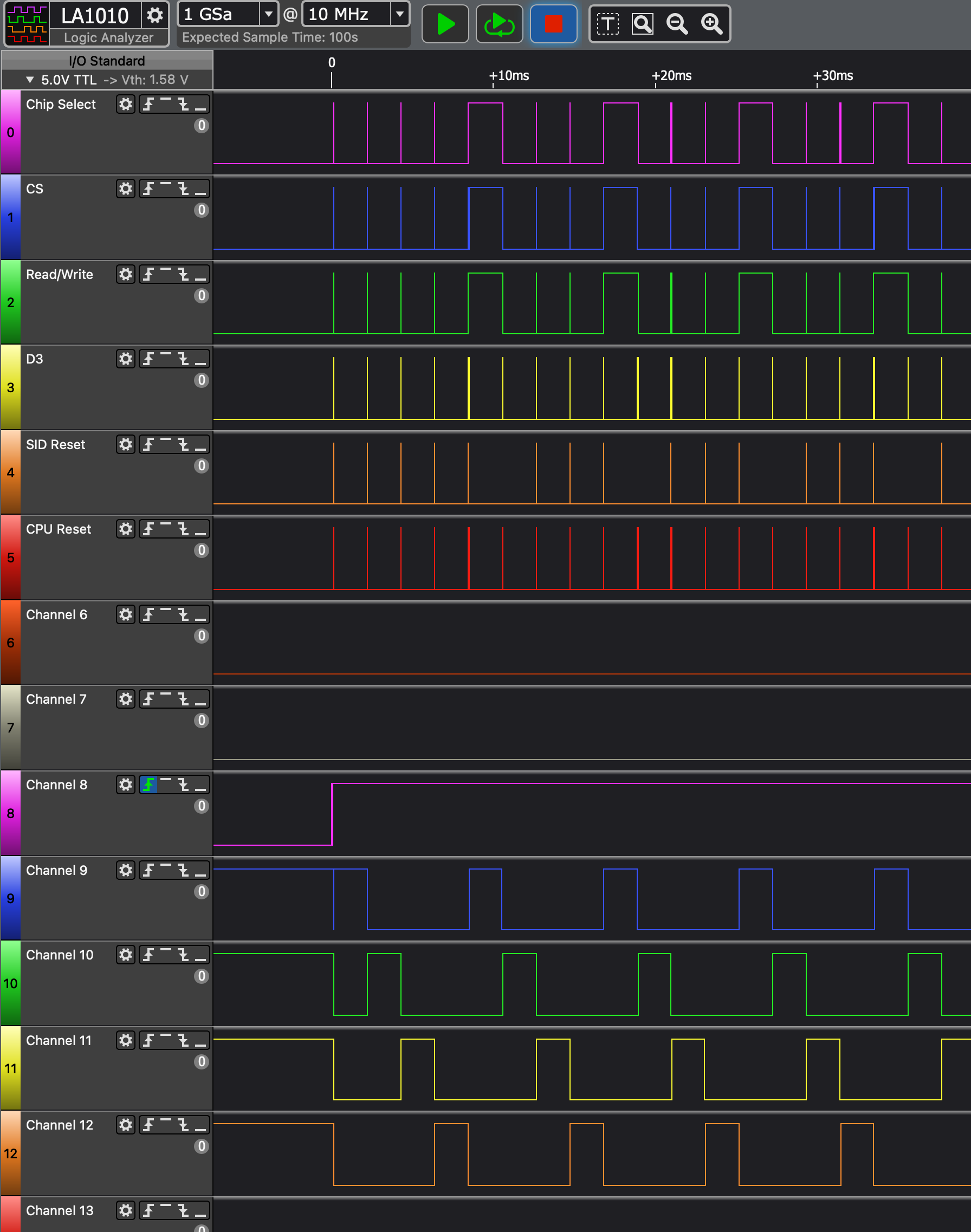Click the I/O Standard header
971x1232 pixels.
coord(107,61)
